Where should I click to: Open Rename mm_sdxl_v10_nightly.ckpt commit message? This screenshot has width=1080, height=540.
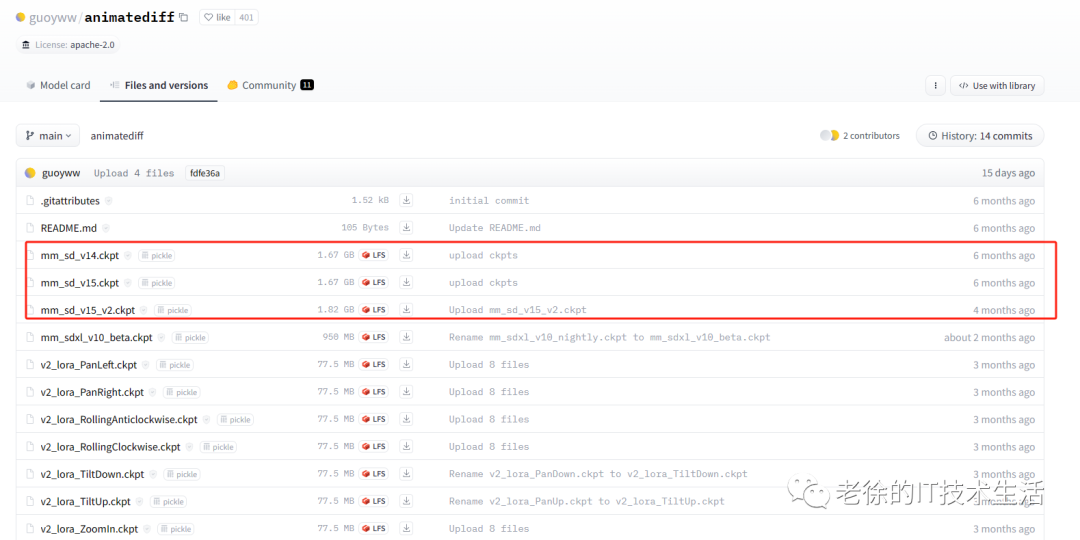(x=610, y=338)
